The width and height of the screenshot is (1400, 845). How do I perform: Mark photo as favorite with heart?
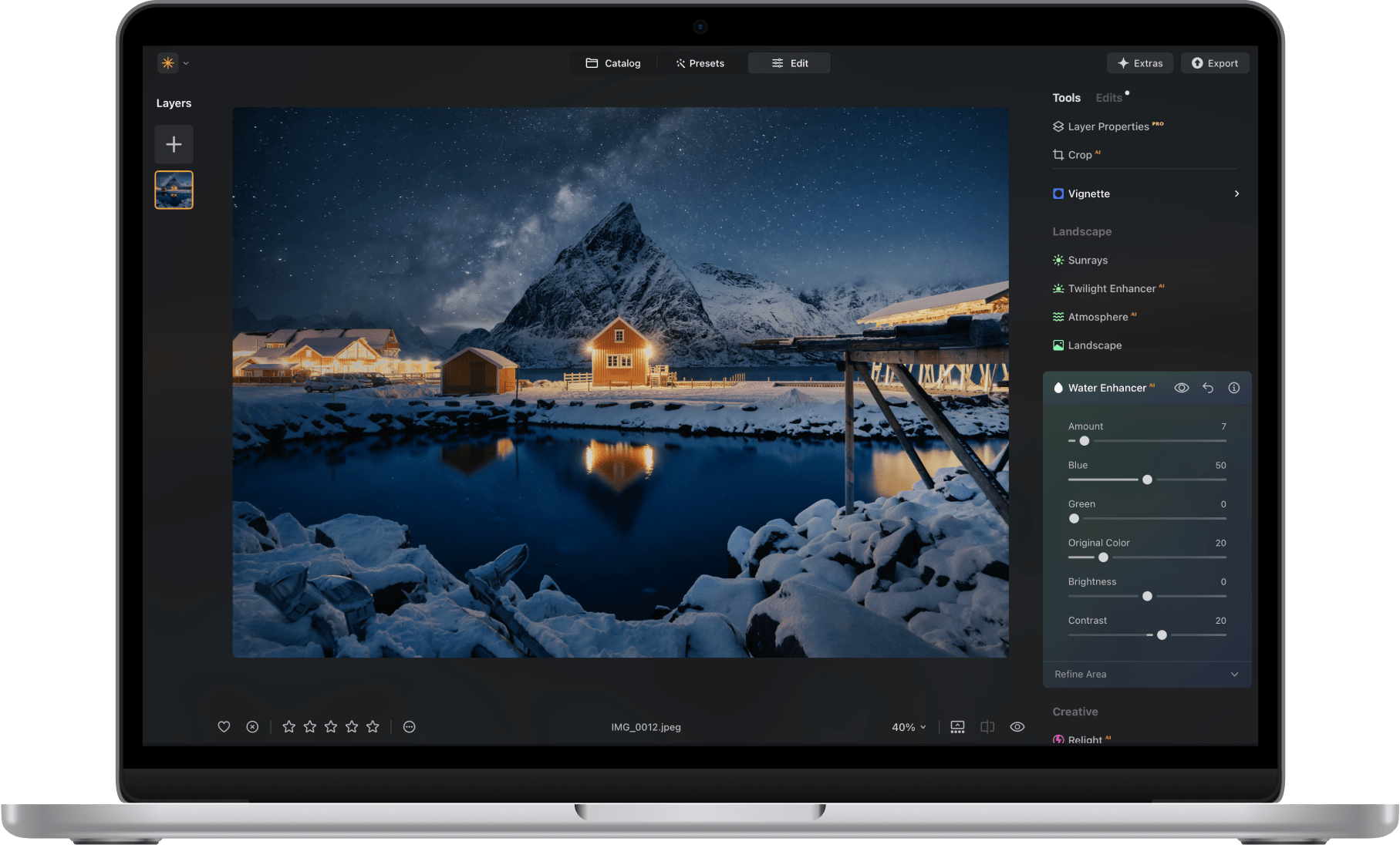(x=224, y=726)
